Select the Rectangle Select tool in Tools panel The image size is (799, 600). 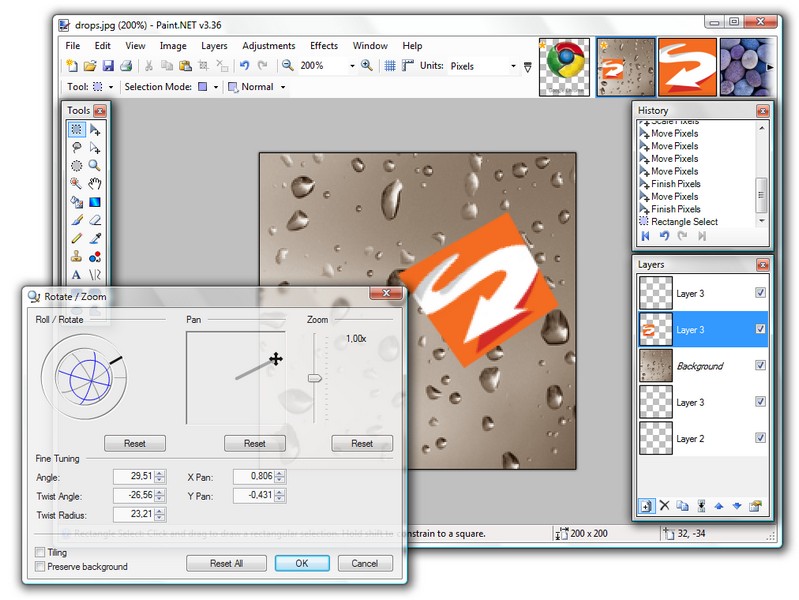(76, 129)
